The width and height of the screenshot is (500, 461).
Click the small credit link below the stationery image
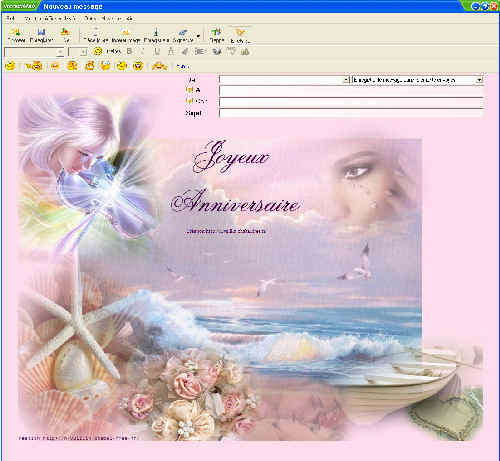pyautogui.click(x=78, y=438)
